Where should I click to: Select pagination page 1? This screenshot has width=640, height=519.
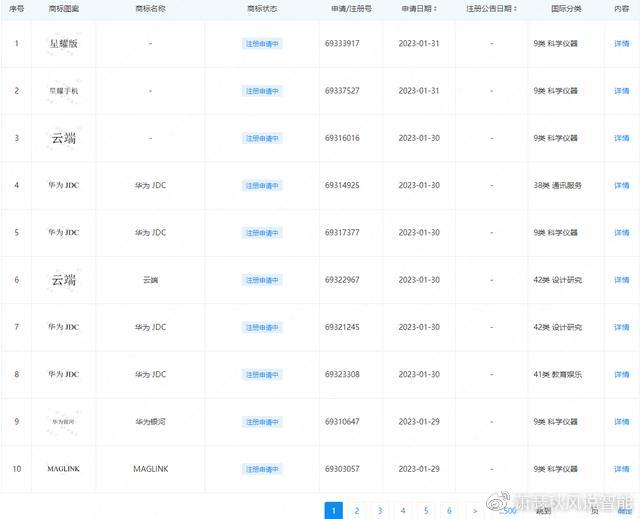[333, 510]
